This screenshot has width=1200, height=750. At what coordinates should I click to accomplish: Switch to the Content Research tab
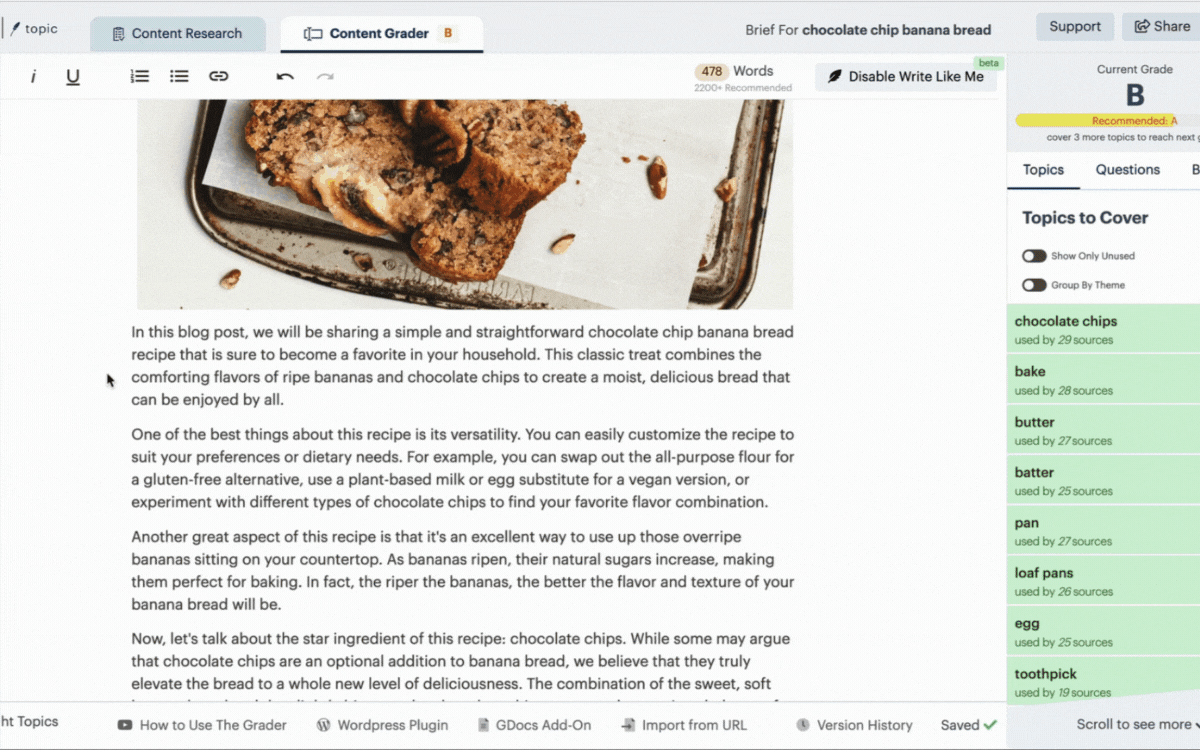pyautogui.click(x=178, y=33)
